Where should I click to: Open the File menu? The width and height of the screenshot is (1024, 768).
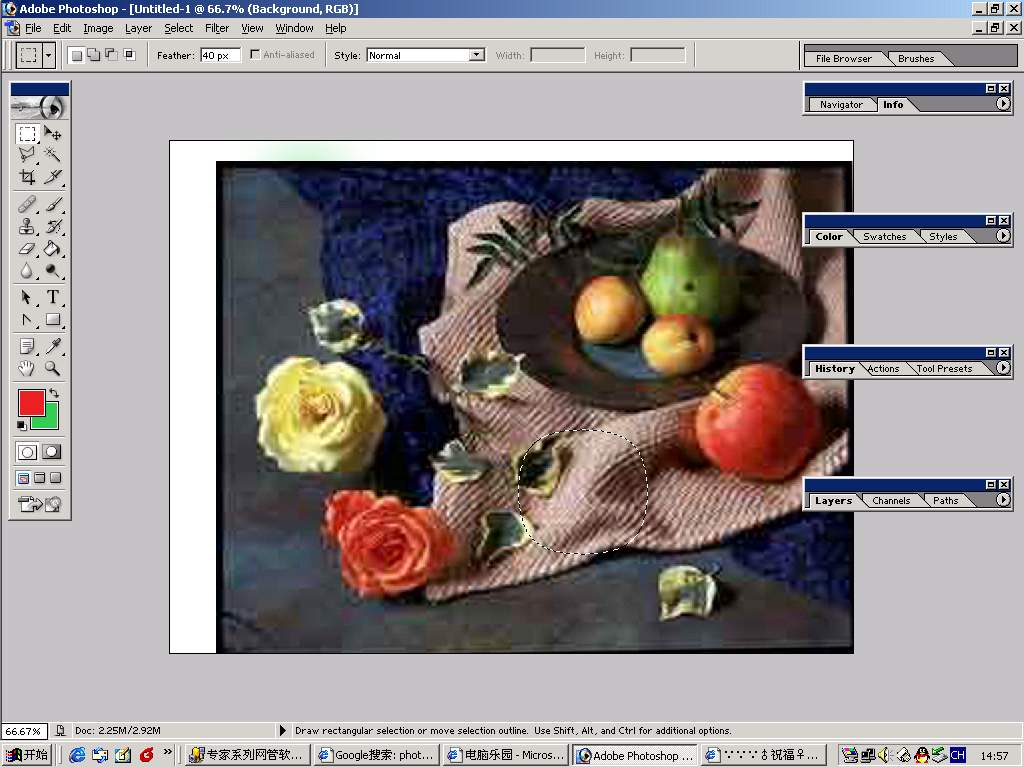[33, 28]
